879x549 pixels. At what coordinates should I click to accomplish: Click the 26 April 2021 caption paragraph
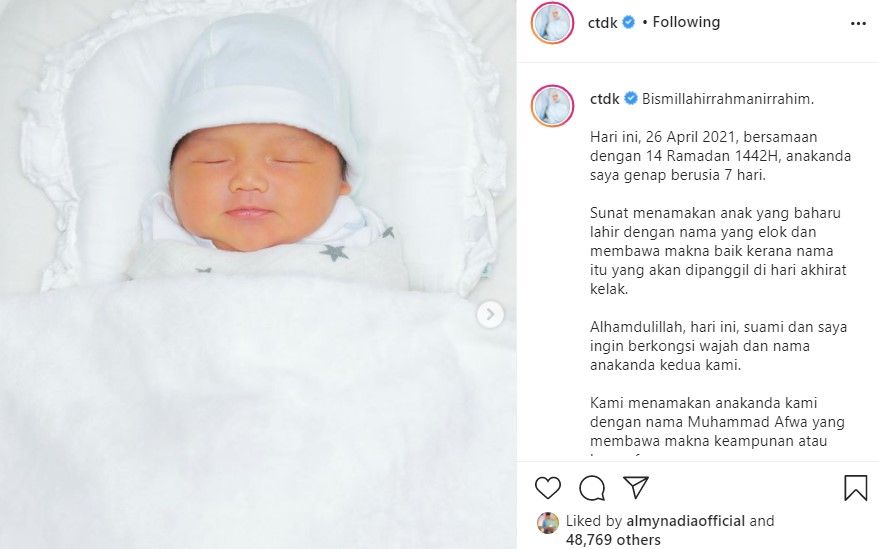[720, 156]
